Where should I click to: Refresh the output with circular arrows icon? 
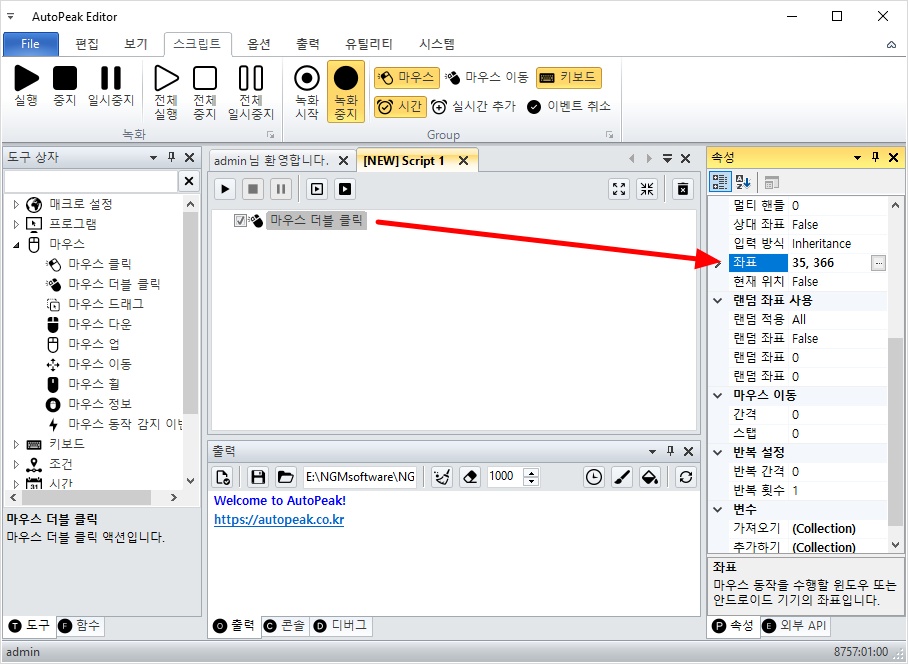(x=686, y=477)
